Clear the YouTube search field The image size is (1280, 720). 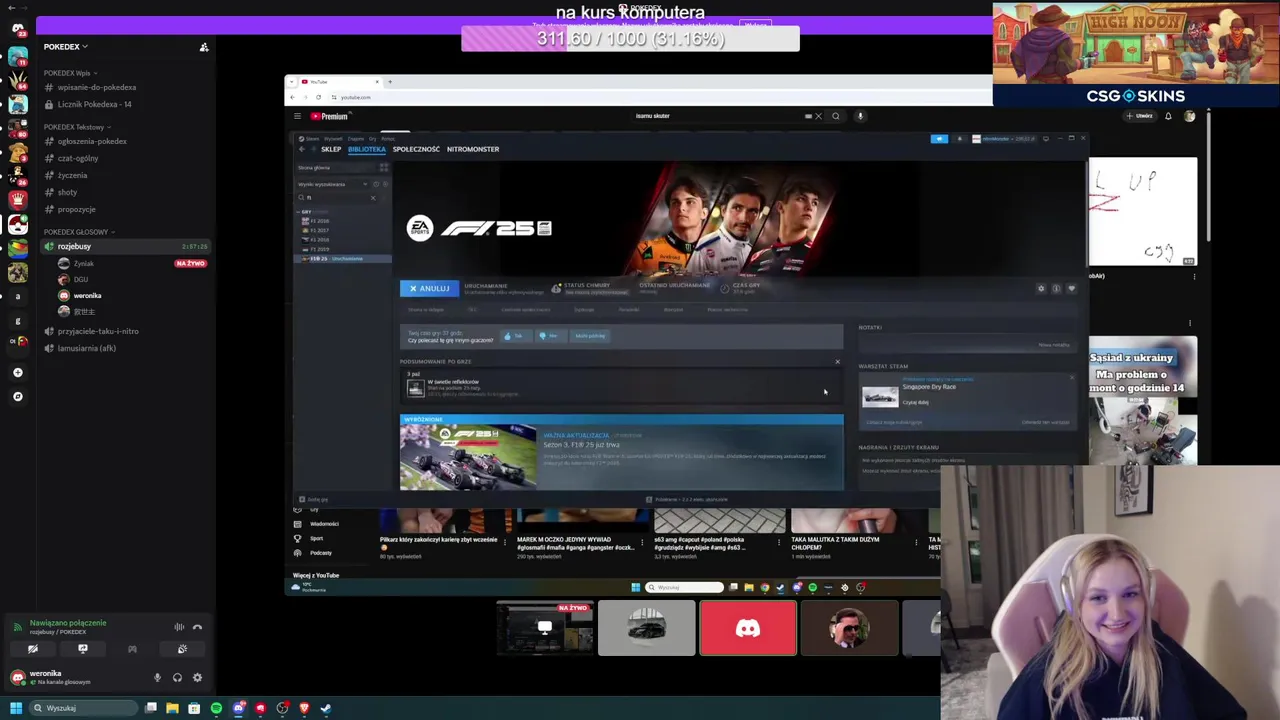pyautogui.click(x=818, y=116)
